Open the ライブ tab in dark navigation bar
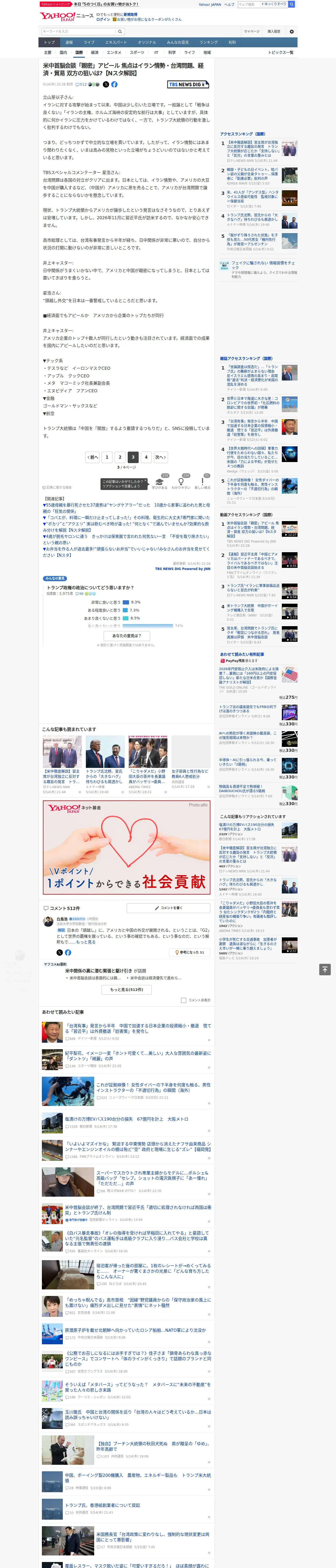Screen dimensions: 336x1568 tap(89, 43)
